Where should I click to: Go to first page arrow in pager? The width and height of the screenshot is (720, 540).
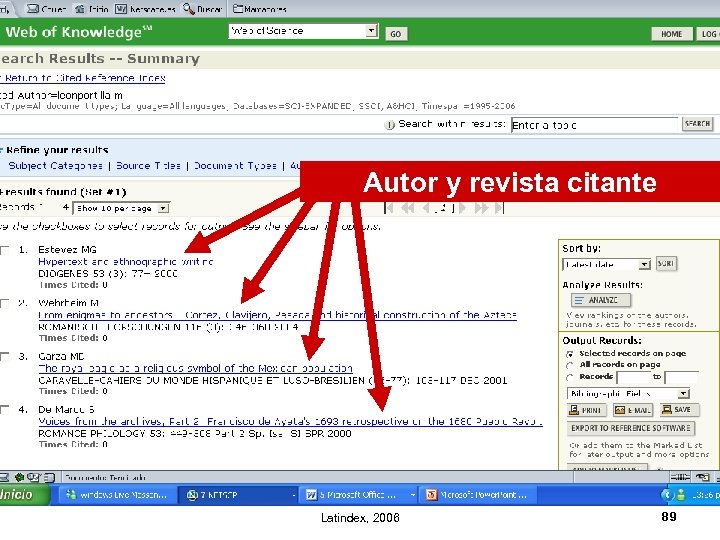pyautogui.click(x=389, y=208)
